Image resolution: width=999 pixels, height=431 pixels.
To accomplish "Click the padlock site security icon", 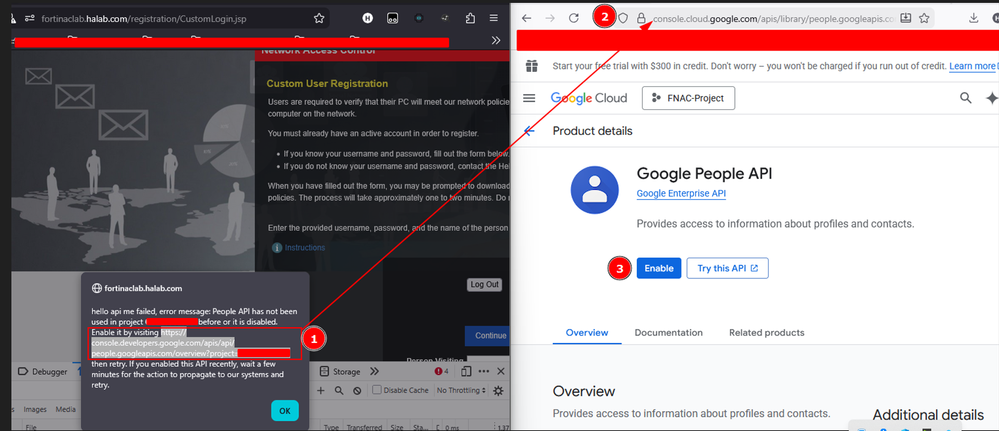I will click(641, 18).
